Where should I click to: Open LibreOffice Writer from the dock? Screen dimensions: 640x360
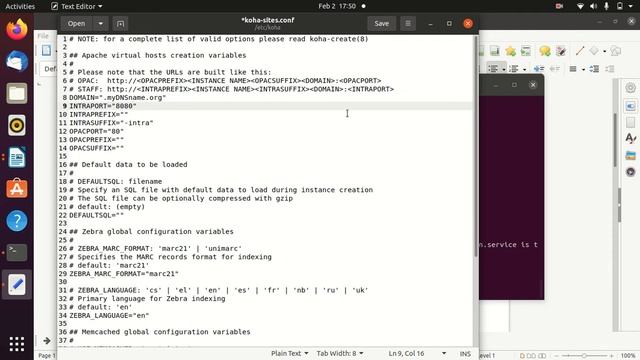point(17,157)
